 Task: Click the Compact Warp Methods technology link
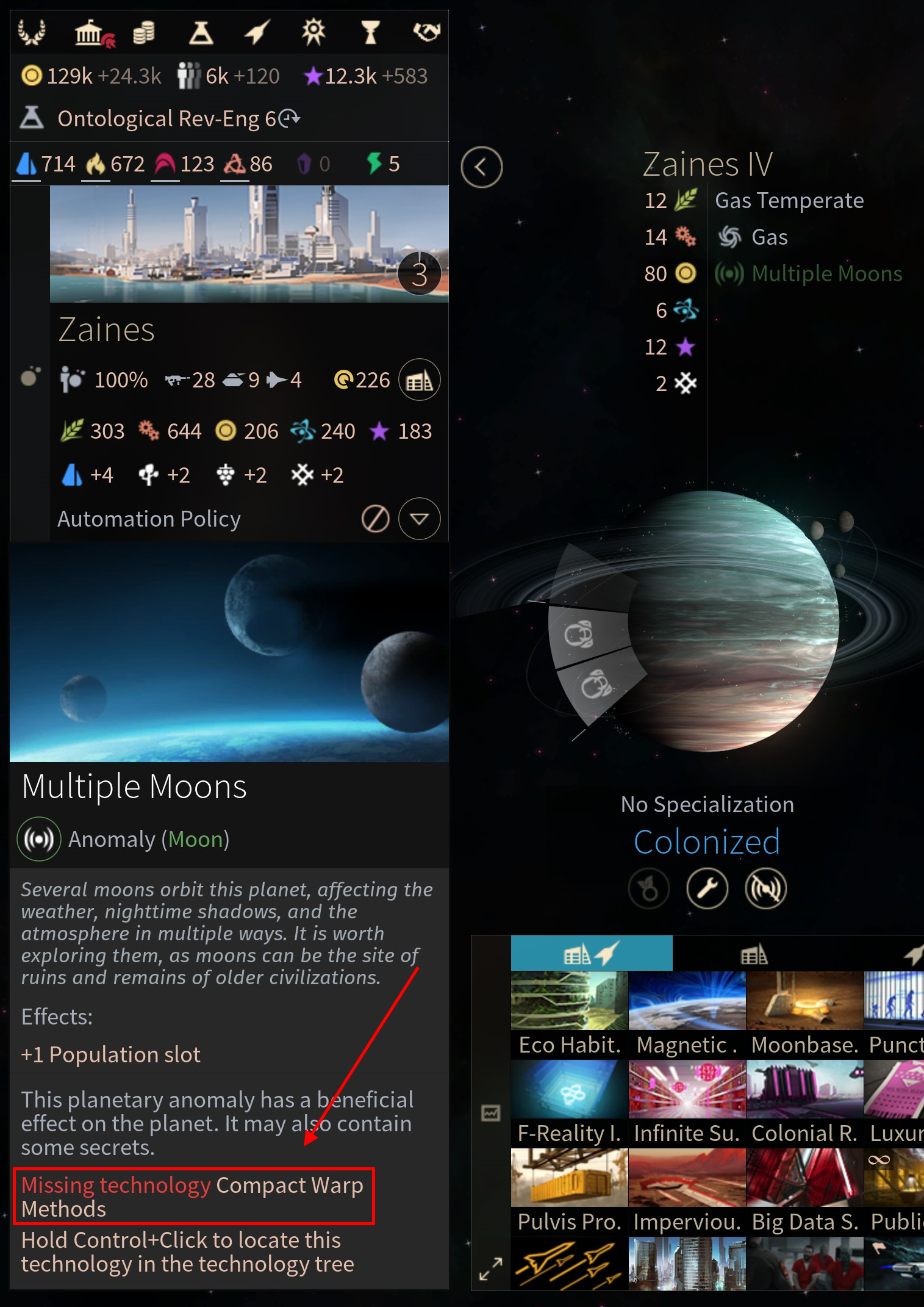coord(192,1197)
